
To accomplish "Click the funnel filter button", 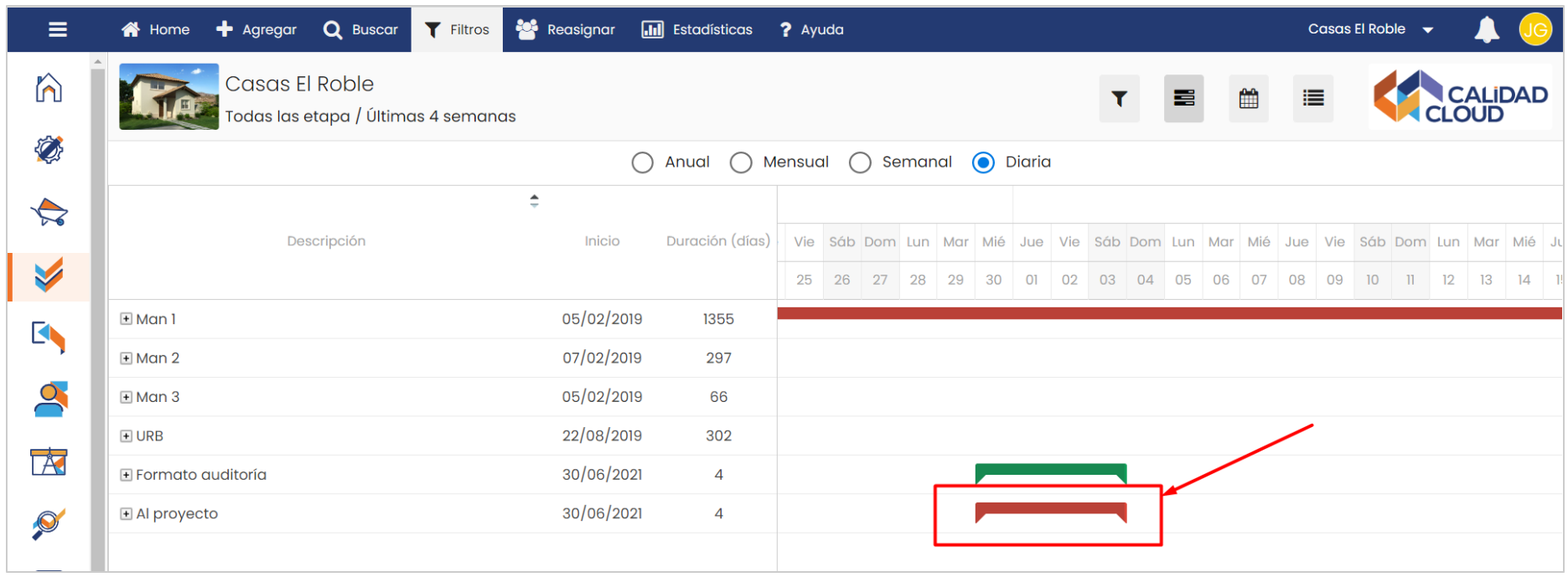I will pyautogui.click(x=1119, y=99).
